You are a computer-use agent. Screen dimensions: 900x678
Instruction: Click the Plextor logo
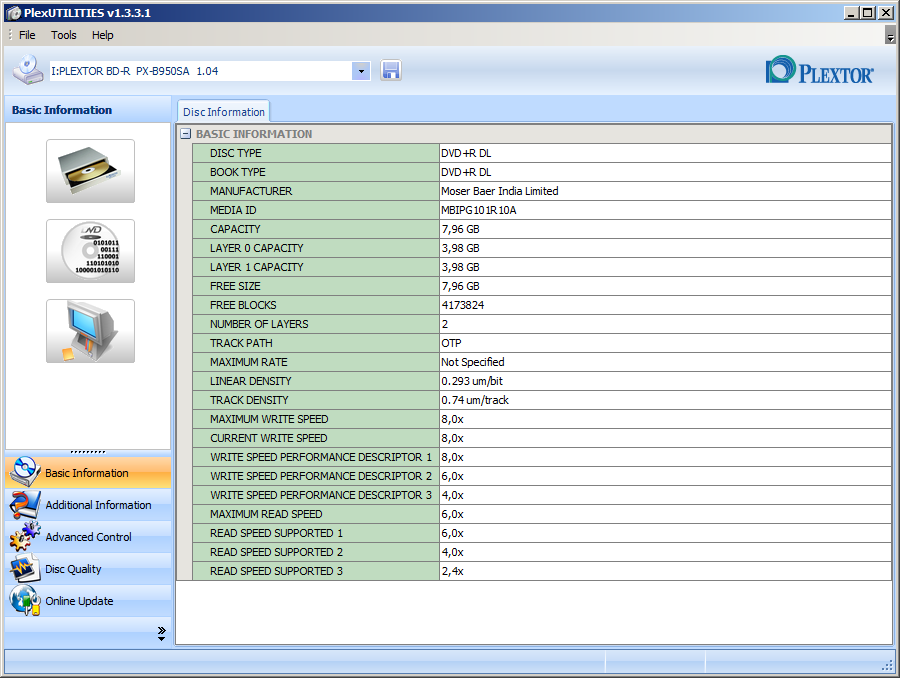[819, 71]
